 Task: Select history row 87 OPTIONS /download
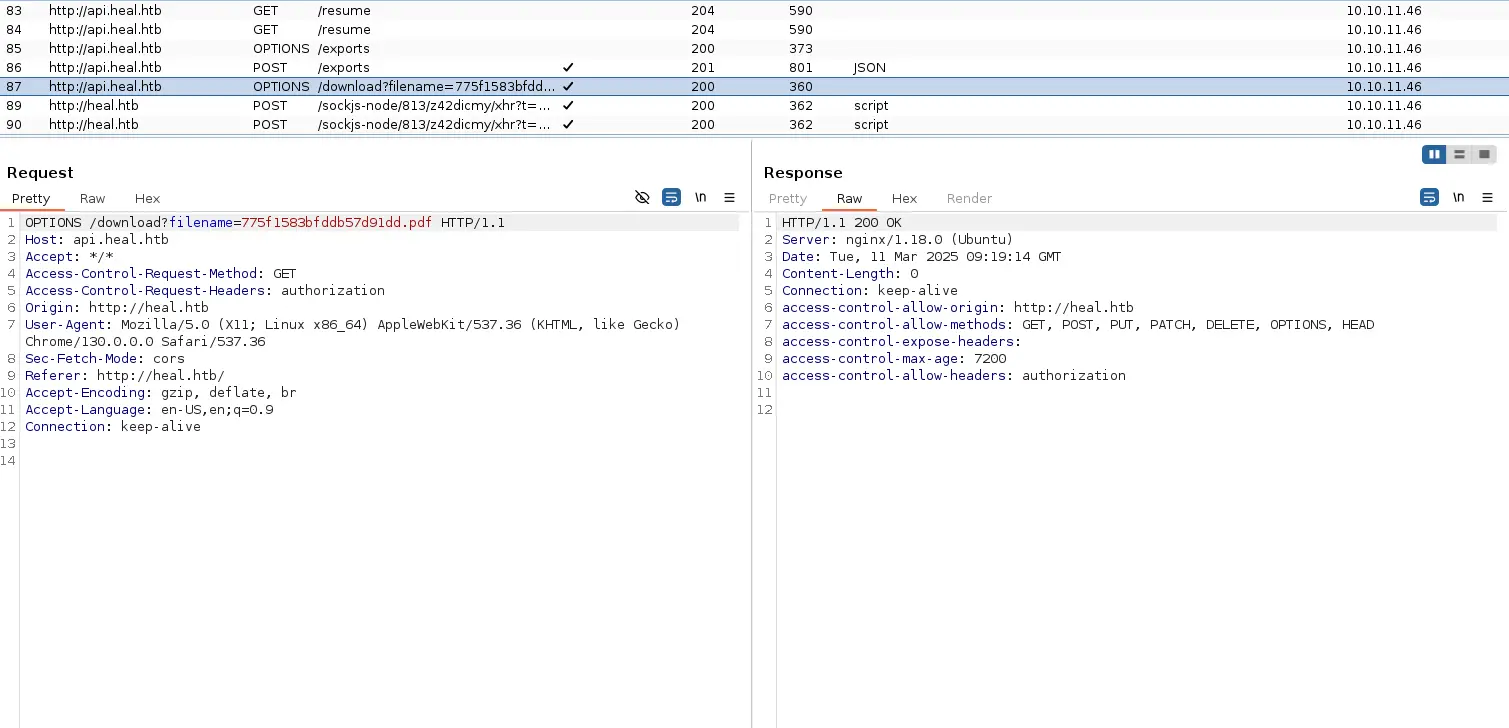(754, 87)
